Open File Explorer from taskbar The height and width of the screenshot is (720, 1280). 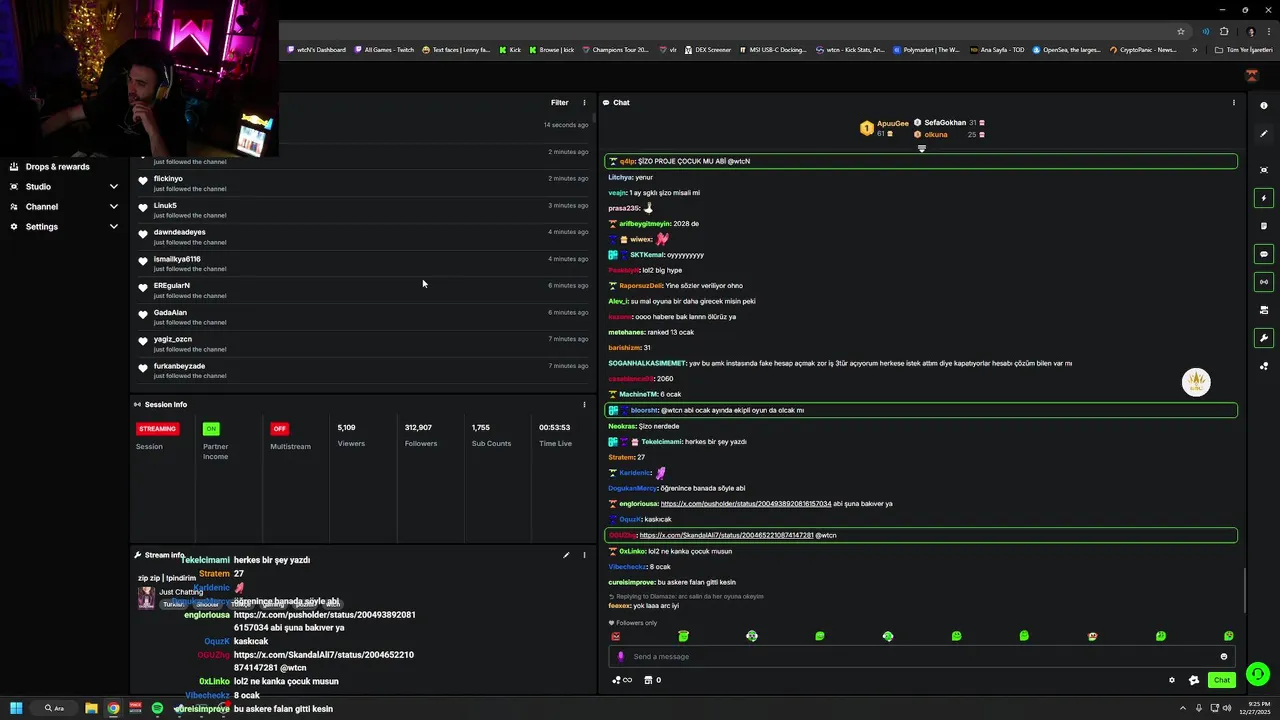(x=91, y=708)
